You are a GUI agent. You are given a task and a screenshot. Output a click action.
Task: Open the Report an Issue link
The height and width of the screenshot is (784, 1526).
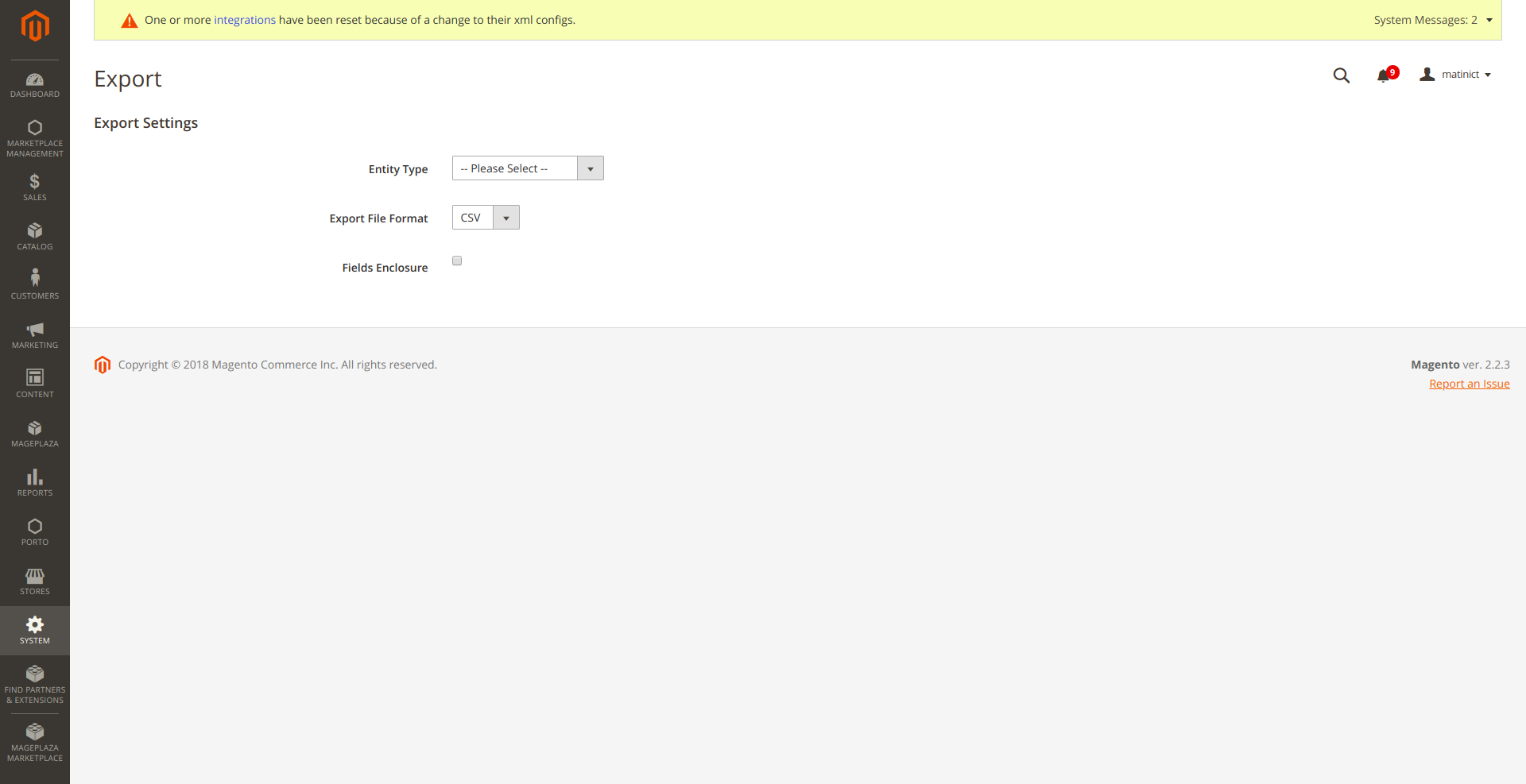point(1469,384)
